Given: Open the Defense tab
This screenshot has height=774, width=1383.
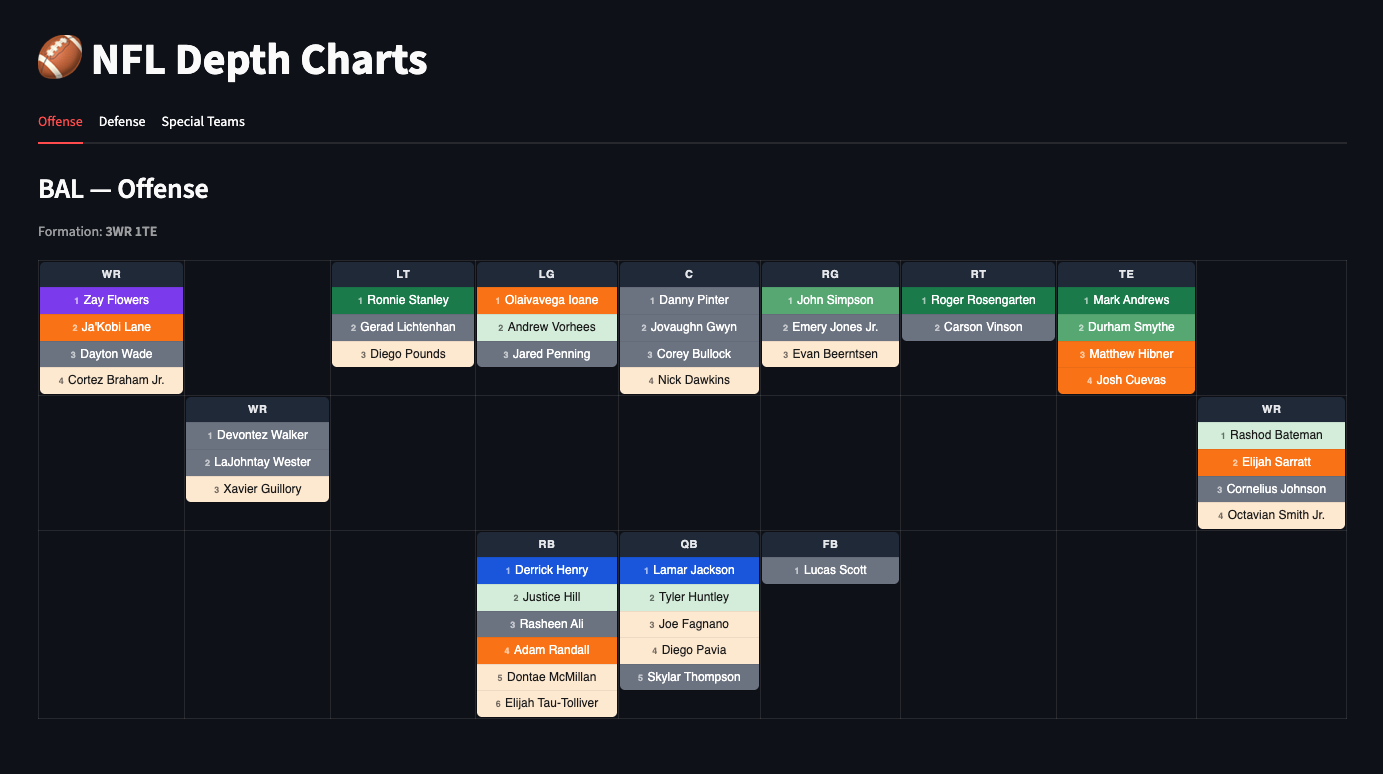Looking at the screenshot, I should pos(122,122).
